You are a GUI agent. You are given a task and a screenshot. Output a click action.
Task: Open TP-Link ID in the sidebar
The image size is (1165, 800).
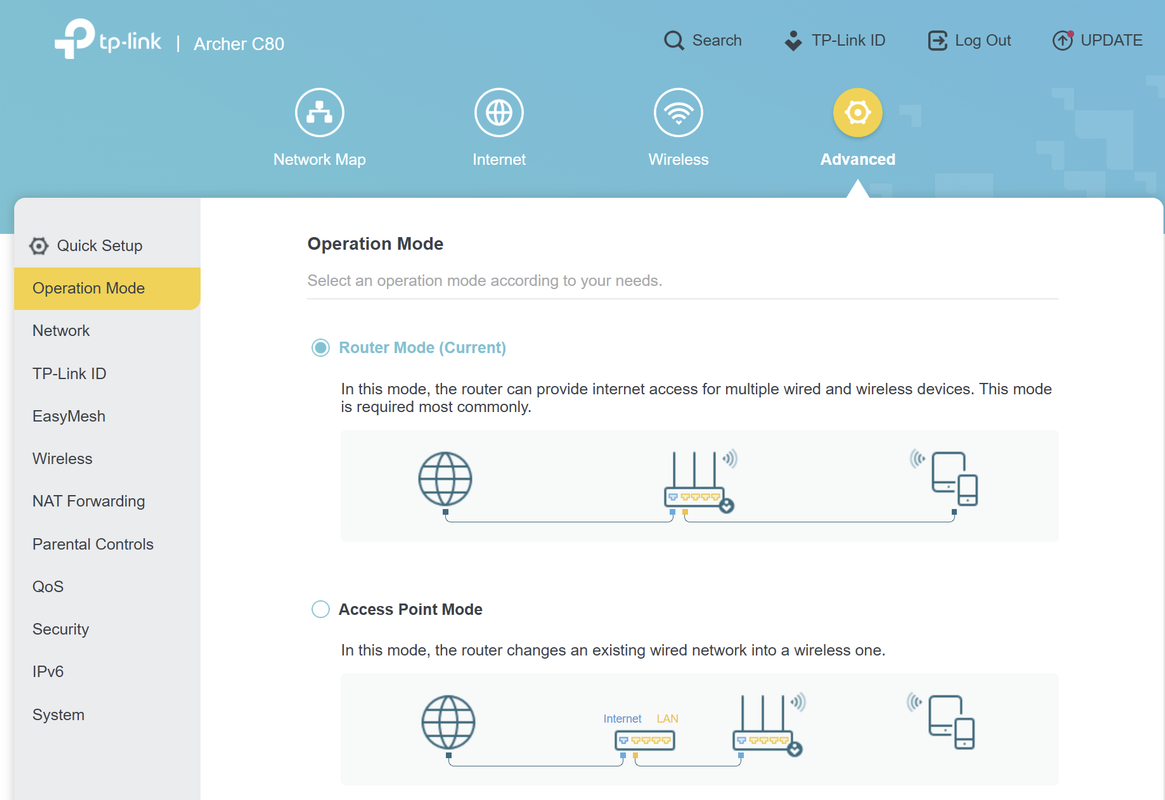(x=107, y=374)
